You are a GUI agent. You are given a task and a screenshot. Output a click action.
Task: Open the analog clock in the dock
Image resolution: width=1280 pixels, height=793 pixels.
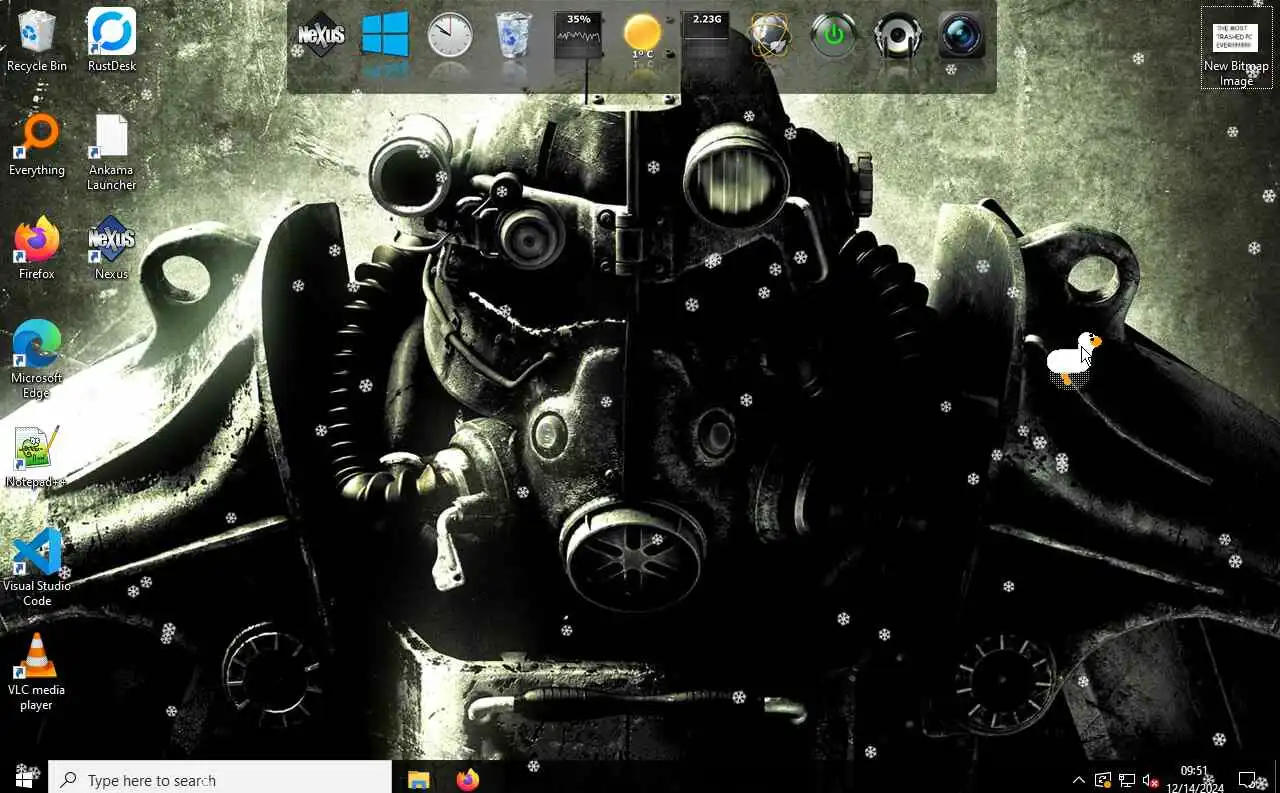[x=450, y=35]
